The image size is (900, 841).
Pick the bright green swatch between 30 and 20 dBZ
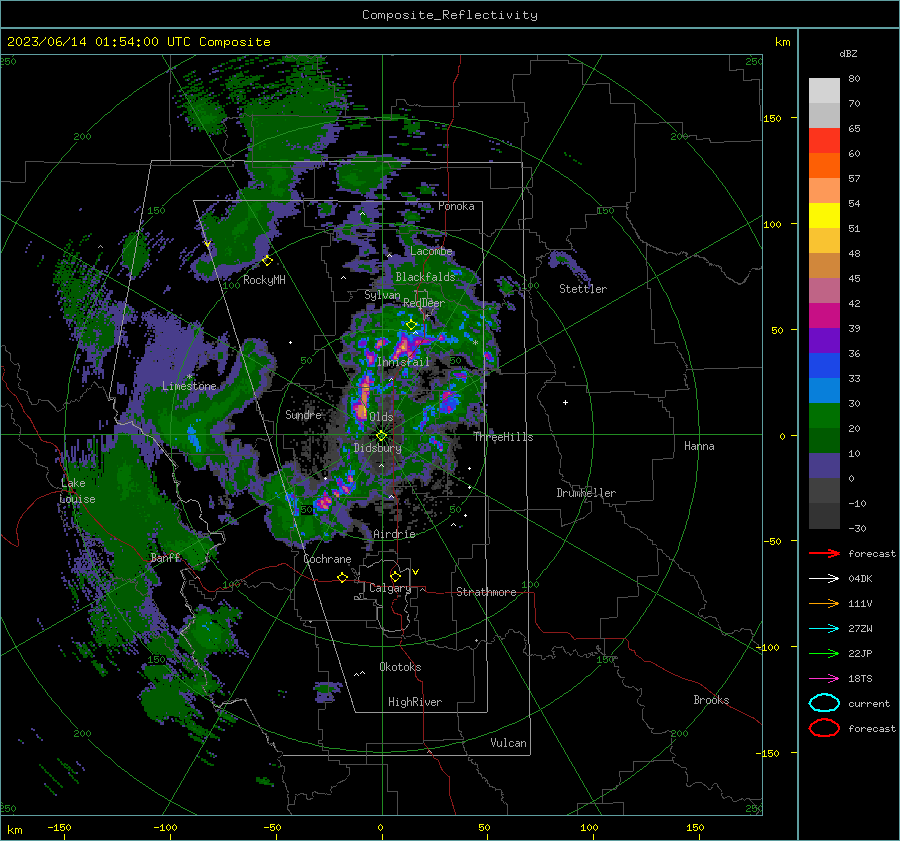pos(824,415)
